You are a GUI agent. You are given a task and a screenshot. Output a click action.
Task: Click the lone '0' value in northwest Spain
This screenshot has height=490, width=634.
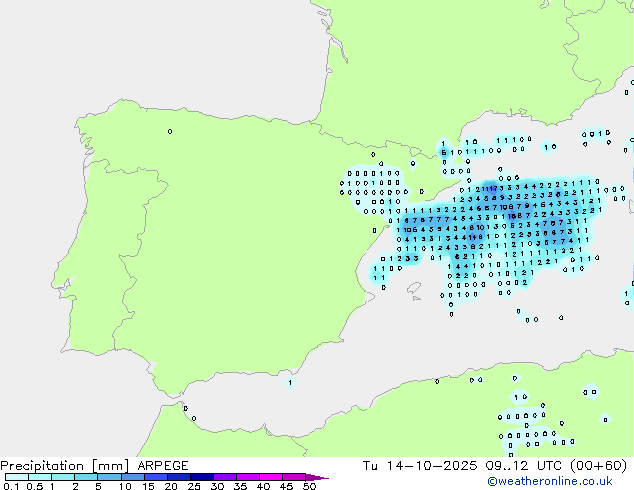(x=170, y=131)
